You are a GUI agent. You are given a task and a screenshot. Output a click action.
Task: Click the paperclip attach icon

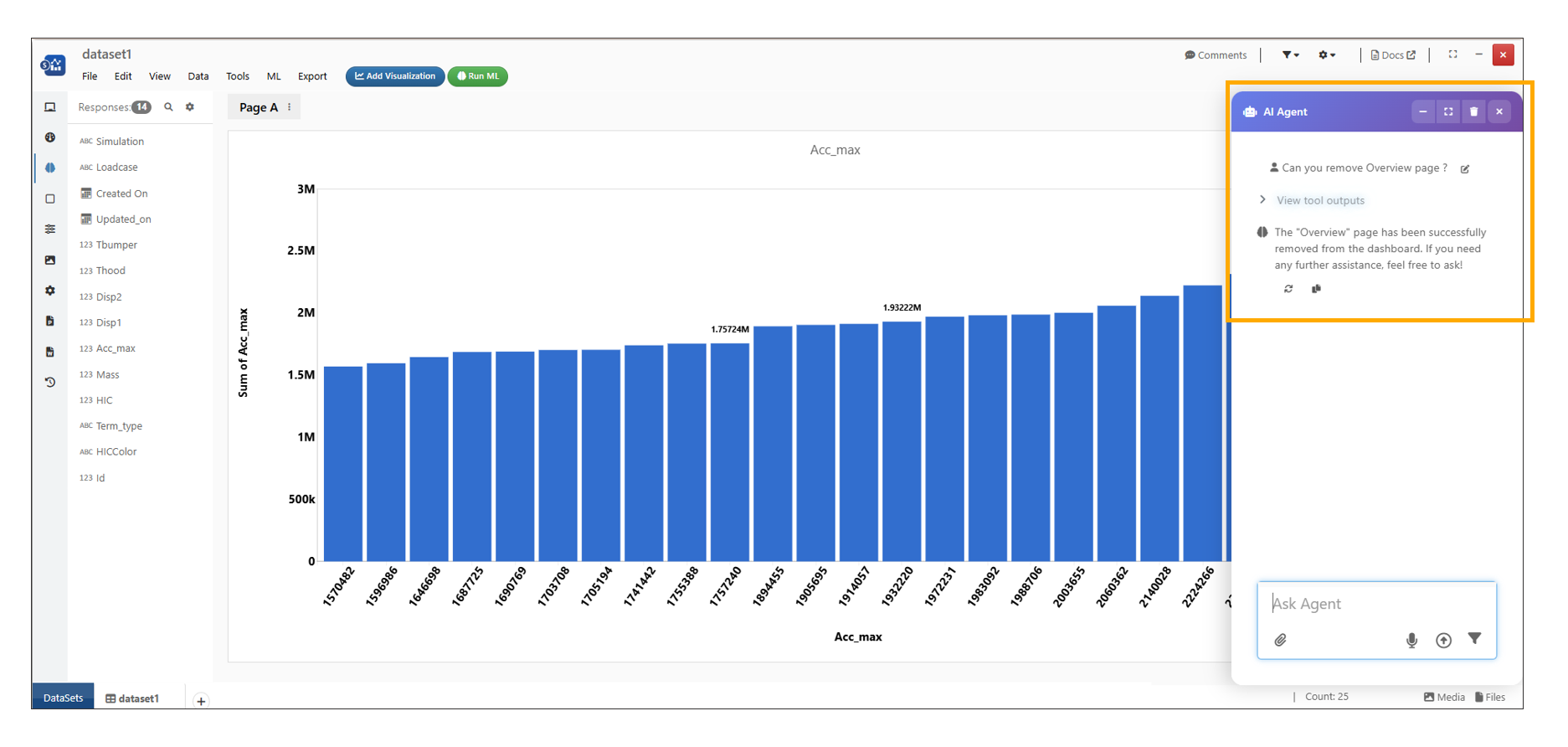[x=1280, y=641]
